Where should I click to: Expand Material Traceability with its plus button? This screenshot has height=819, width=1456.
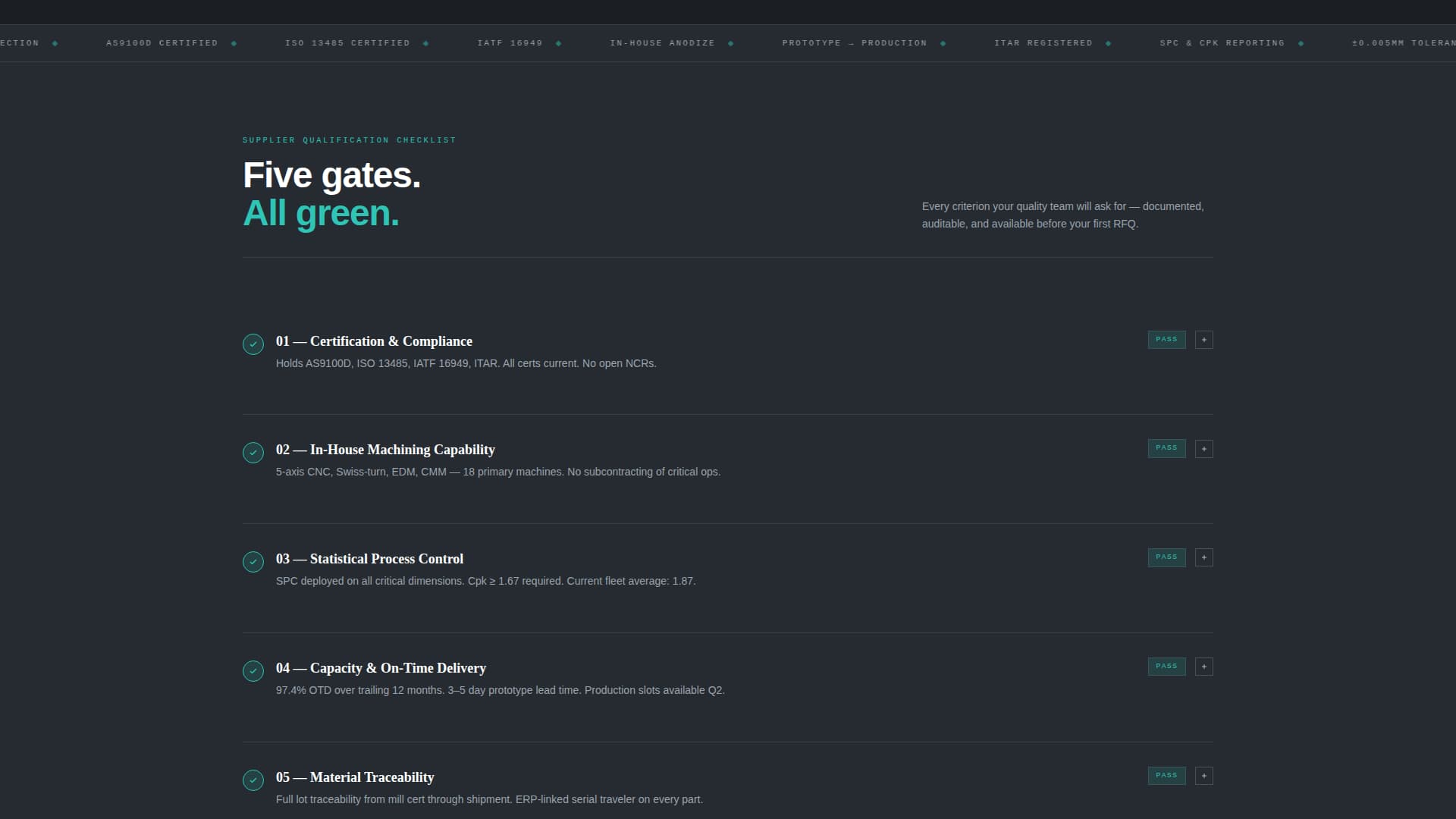tap(1203, 775)
